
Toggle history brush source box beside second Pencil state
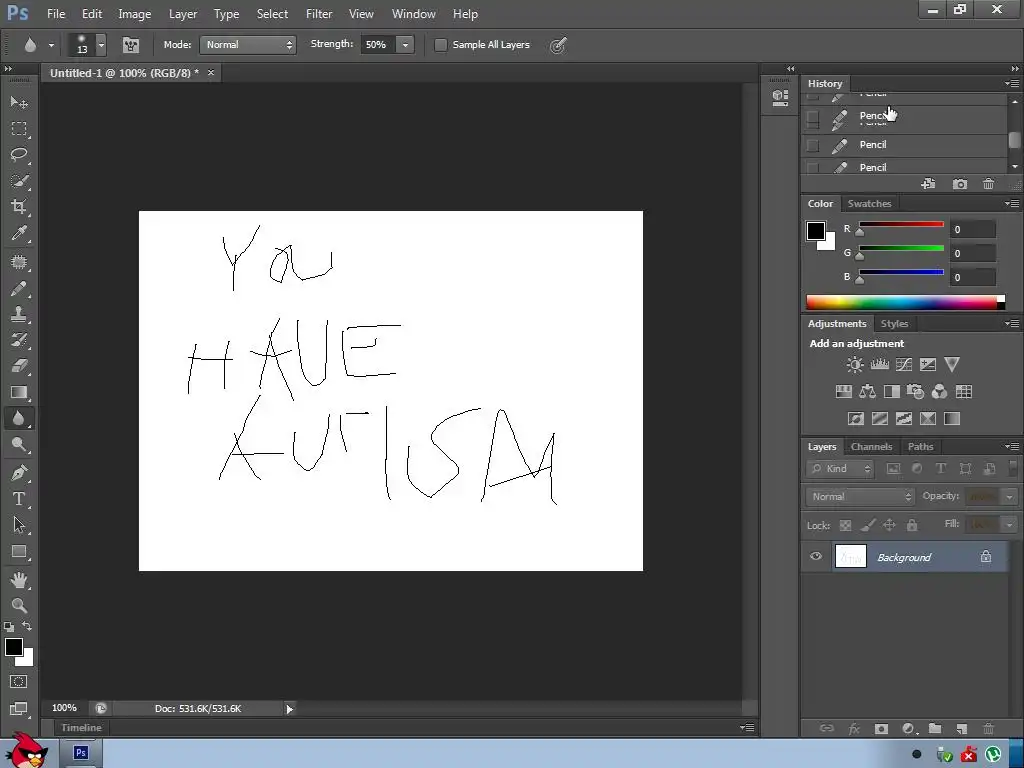[812, 118]
